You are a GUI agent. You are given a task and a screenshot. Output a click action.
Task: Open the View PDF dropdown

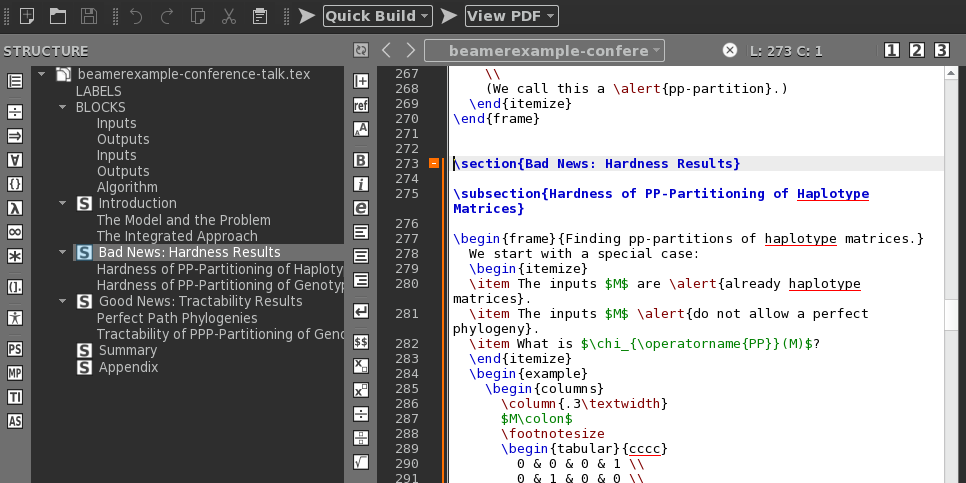pyautogui.click(x=552, y=16)
